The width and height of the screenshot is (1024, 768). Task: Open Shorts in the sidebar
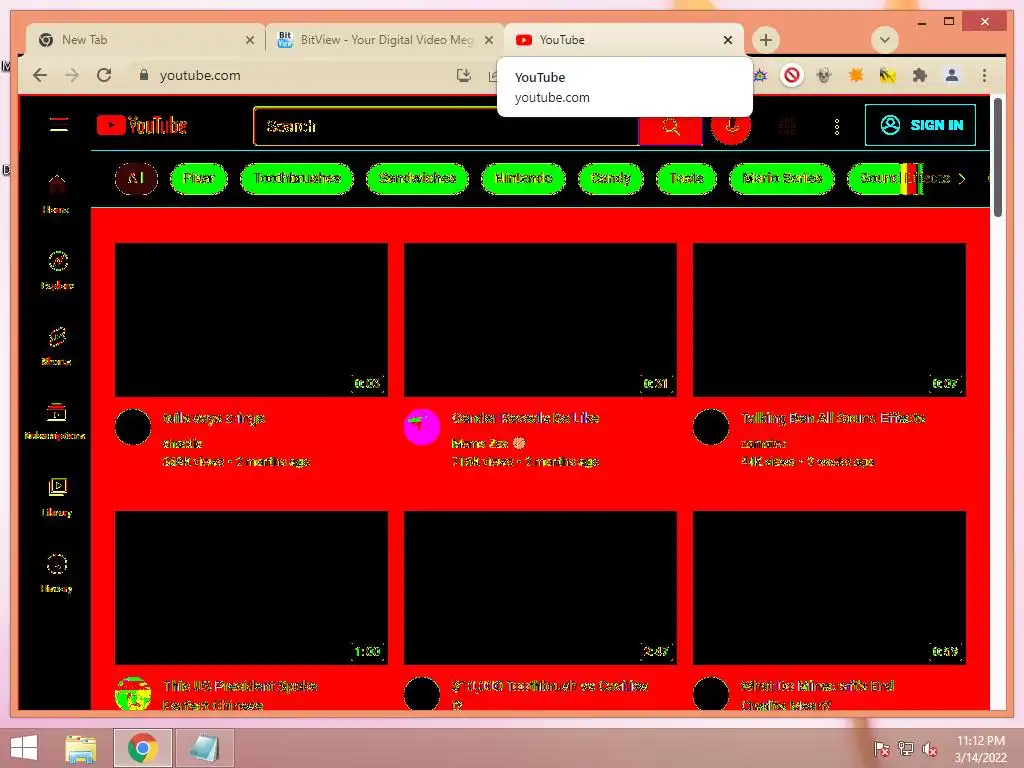click(56, 347)
